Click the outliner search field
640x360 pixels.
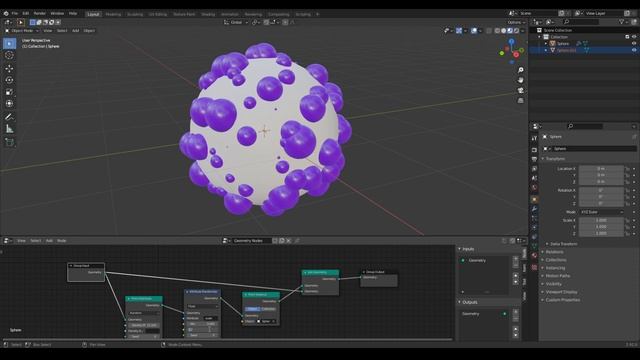tap(581, 22)
